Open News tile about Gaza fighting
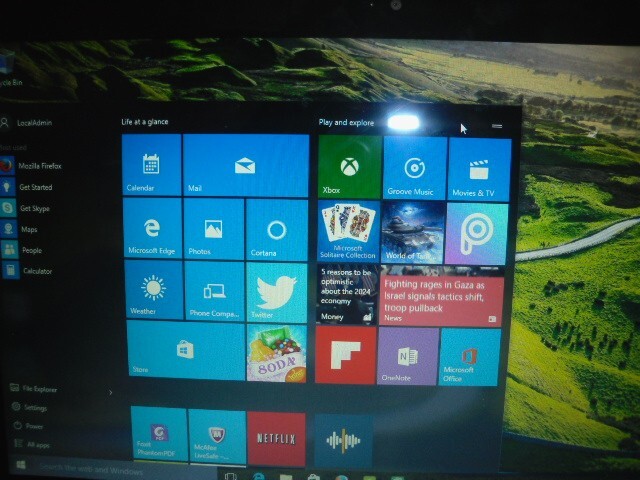This screenshot has width=640, height=480. pos(441,296)
